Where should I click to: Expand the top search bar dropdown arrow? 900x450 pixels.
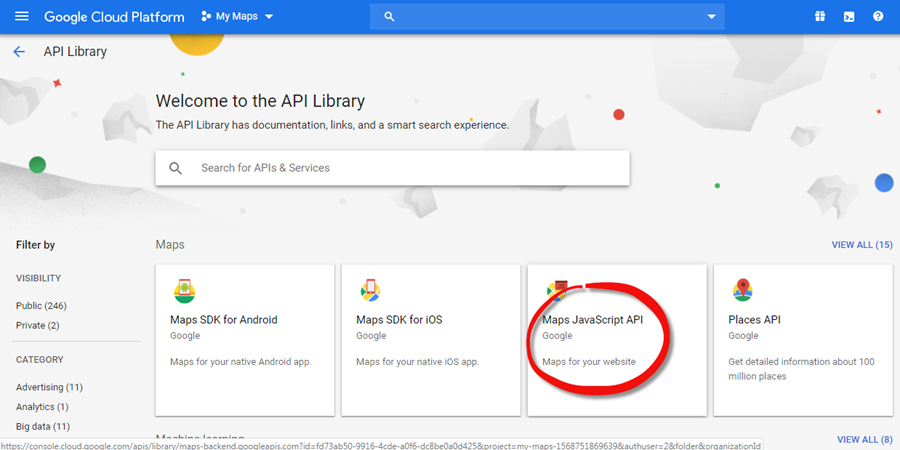click(712, 17)
